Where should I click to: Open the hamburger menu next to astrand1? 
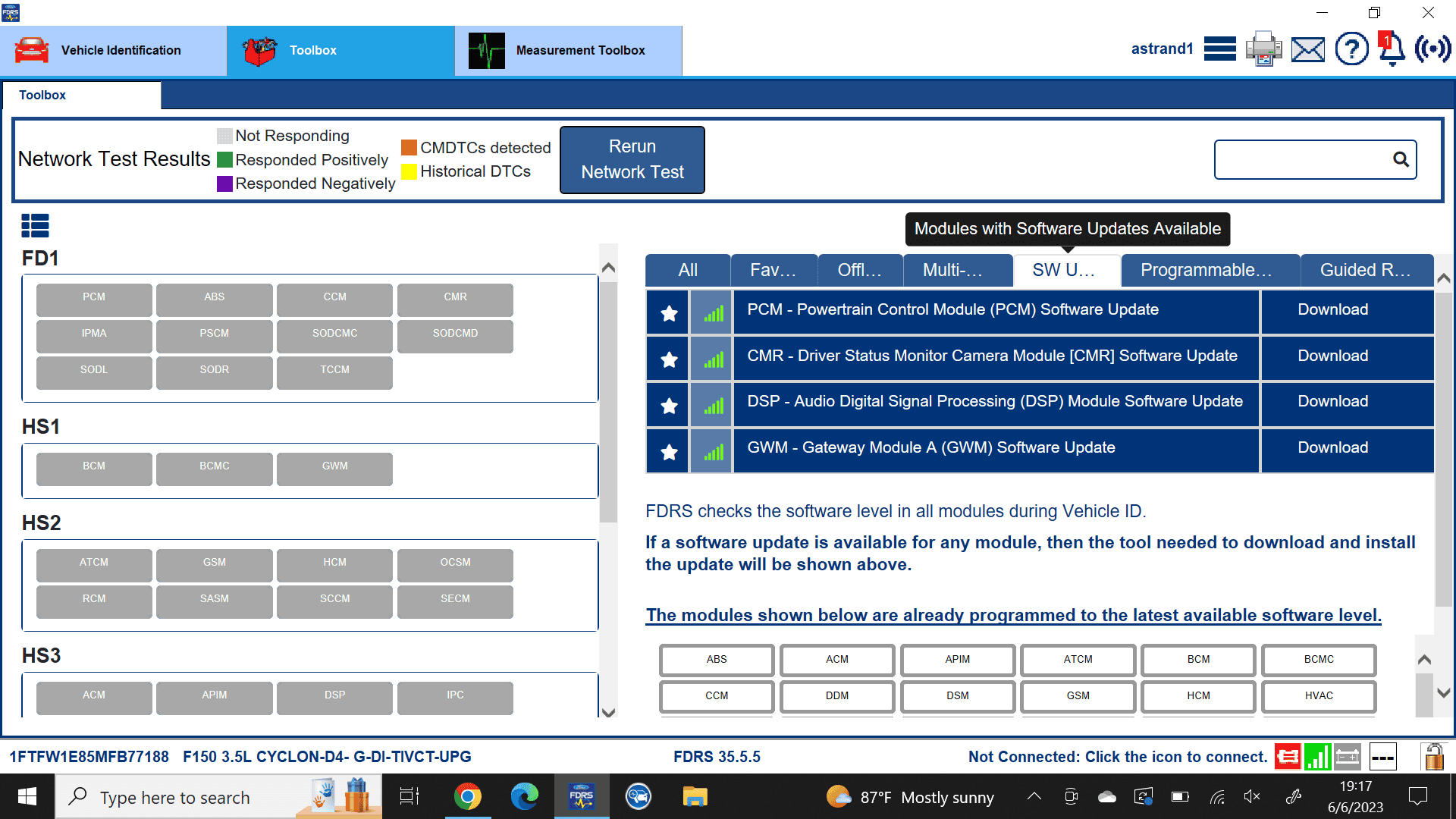[1219, 49]
